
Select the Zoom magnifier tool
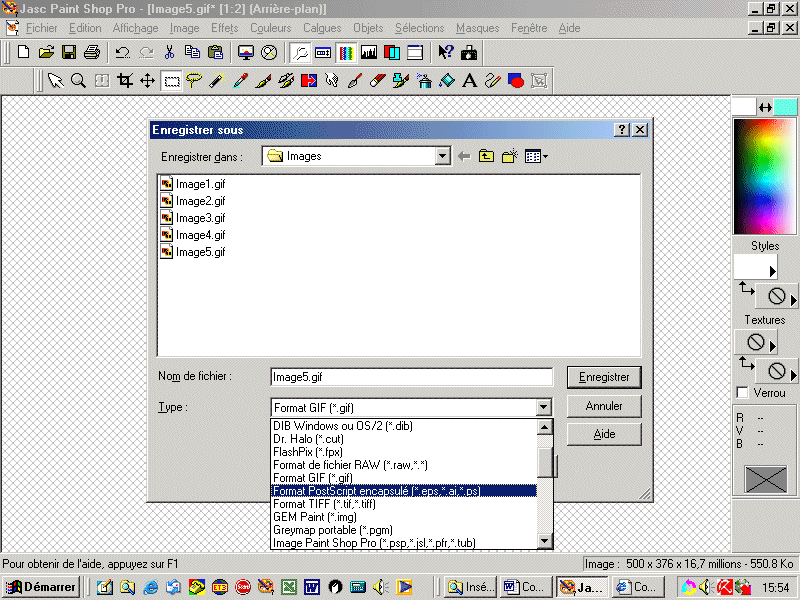pos(78,81)
